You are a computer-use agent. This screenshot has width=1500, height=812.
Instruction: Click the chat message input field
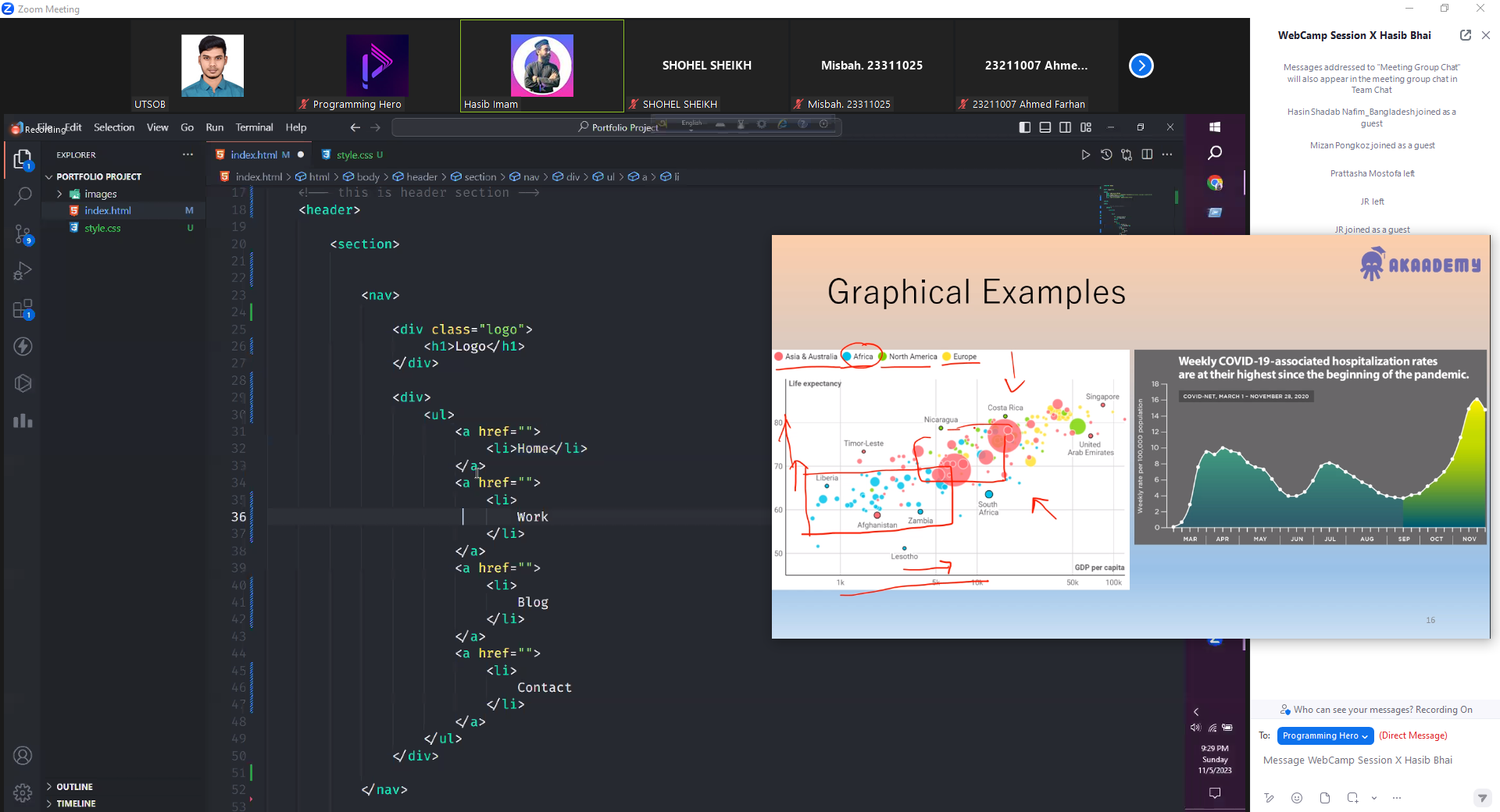[1358, 760]
